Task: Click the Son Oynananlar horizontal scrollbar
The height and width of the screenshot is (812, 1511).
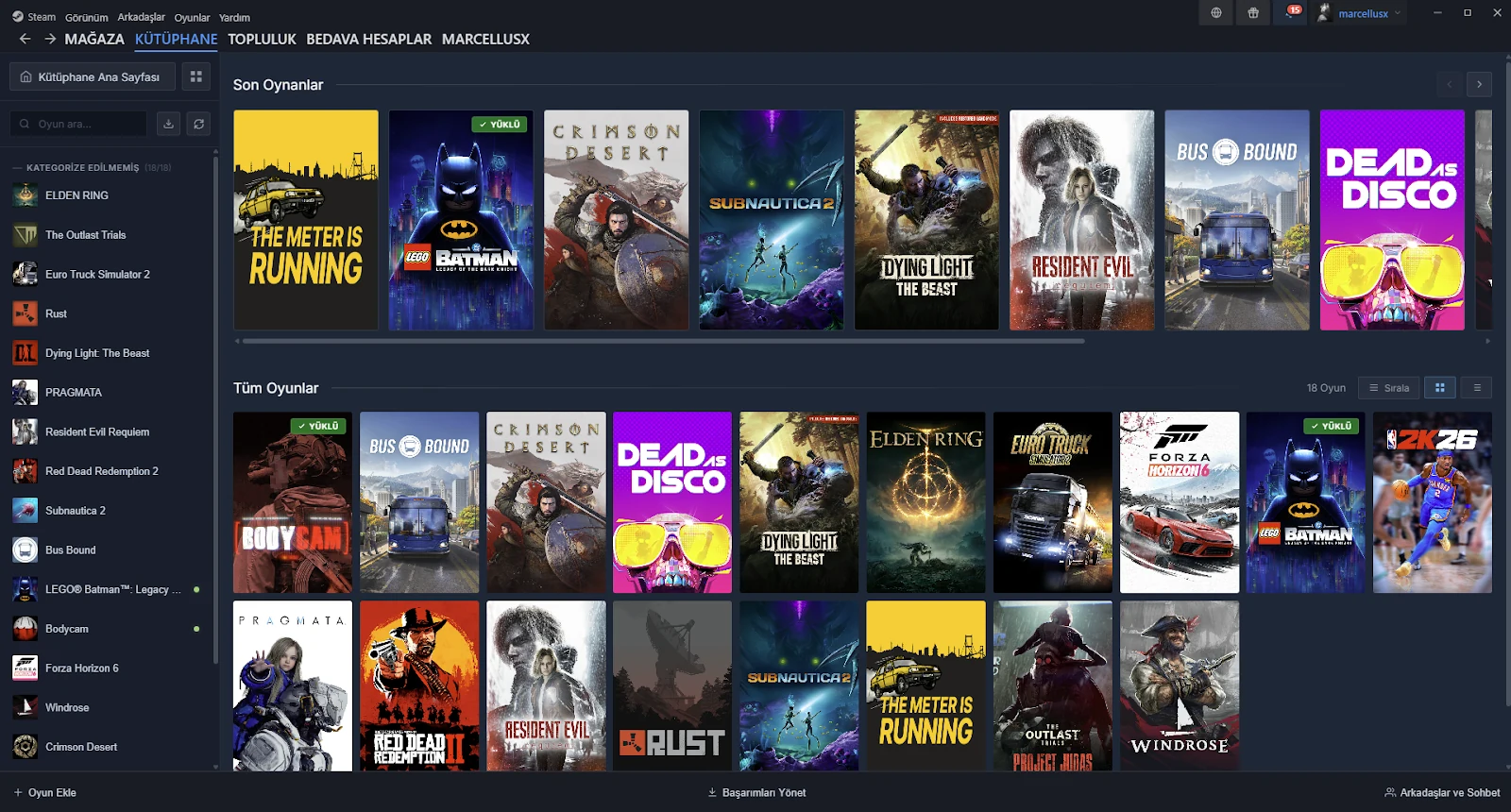Action: 663,341
